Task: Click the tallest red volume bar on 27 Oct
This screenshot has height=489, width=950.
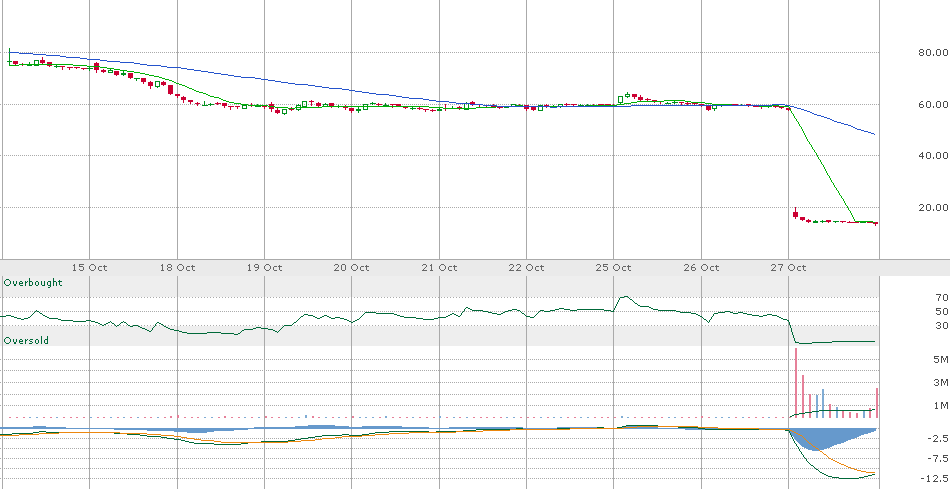Action: pos(796,382)
